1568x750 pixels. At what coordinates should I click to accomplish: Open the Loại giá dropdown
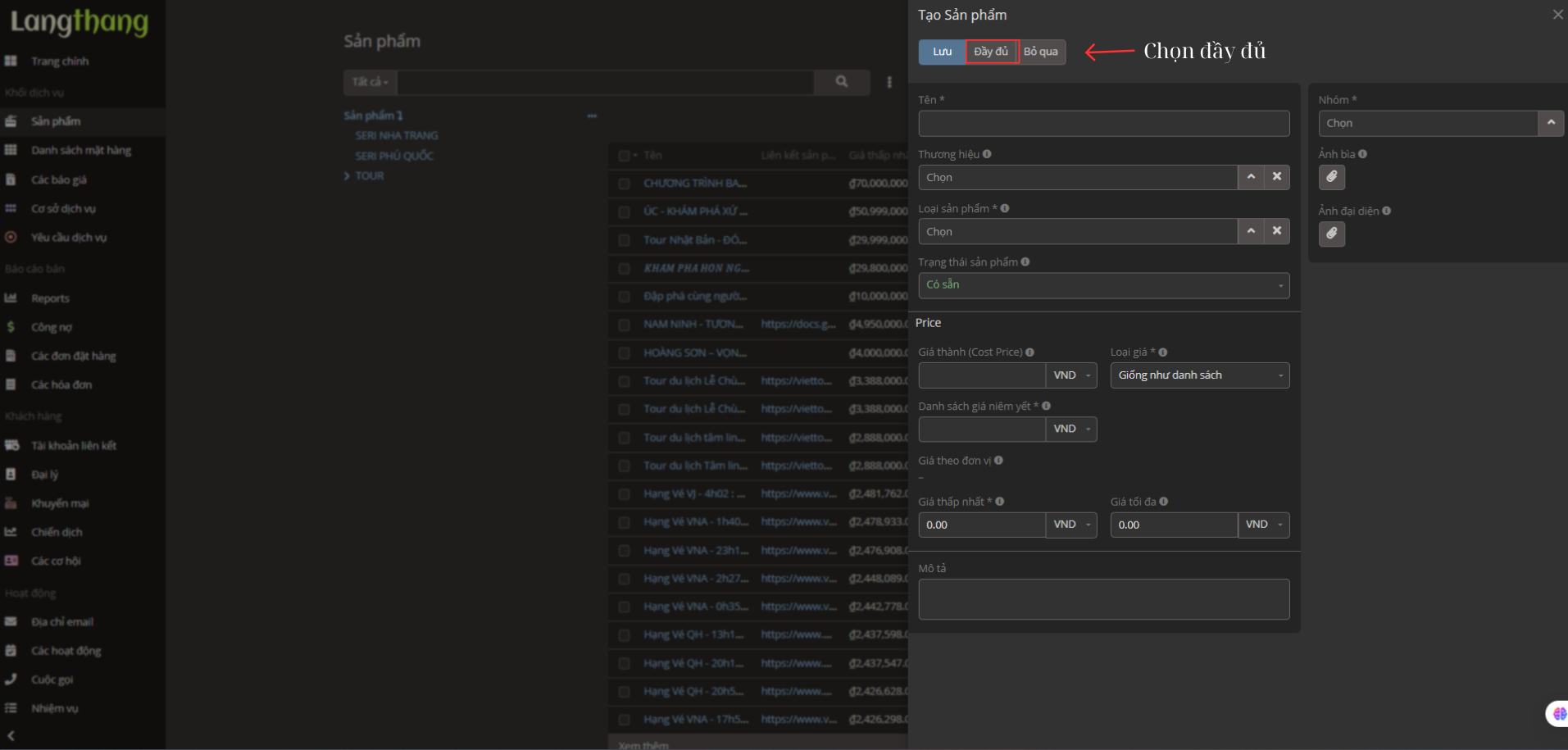click(1199, 375)
